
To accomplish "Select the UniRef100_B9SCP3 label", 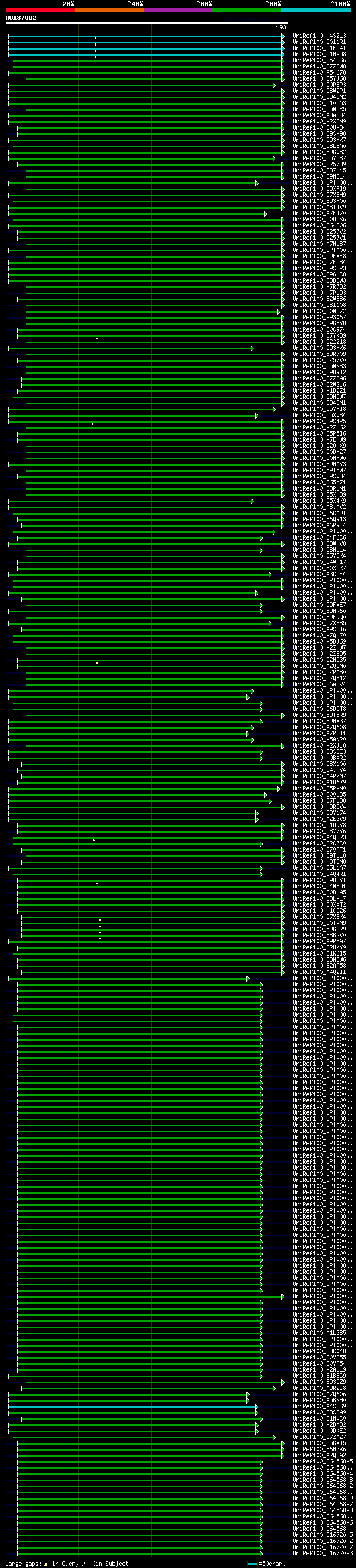I will click(x=319, y=269).
